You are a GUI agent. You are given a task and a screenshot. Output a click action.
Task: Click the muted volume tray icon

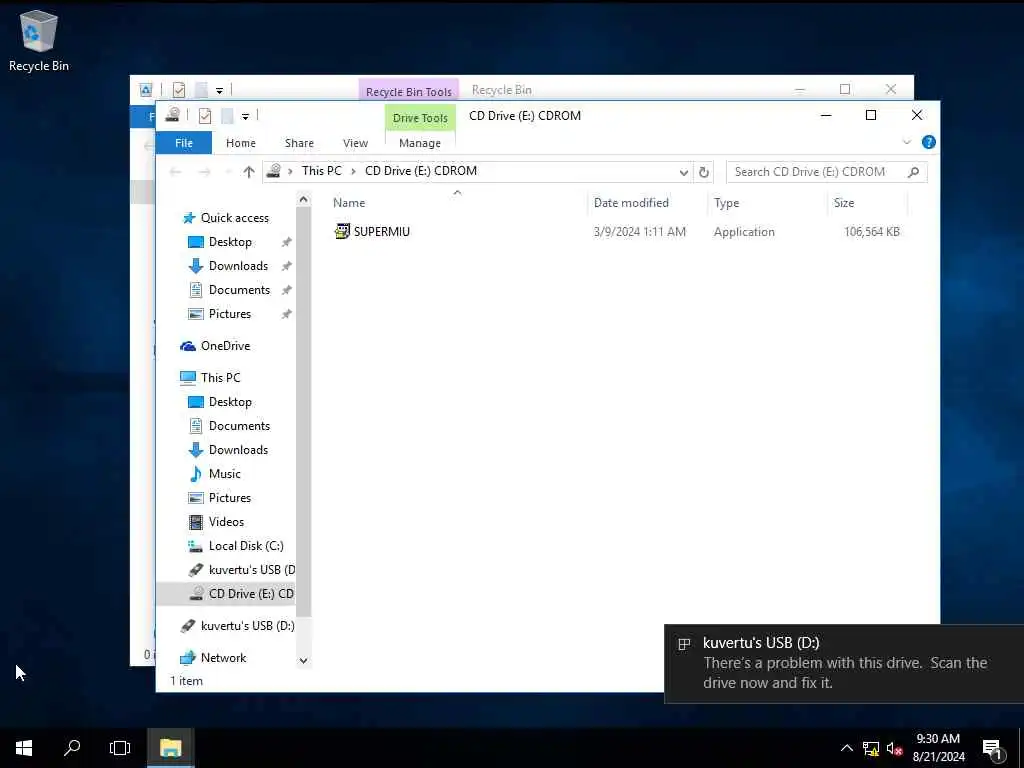click(894, 748)
